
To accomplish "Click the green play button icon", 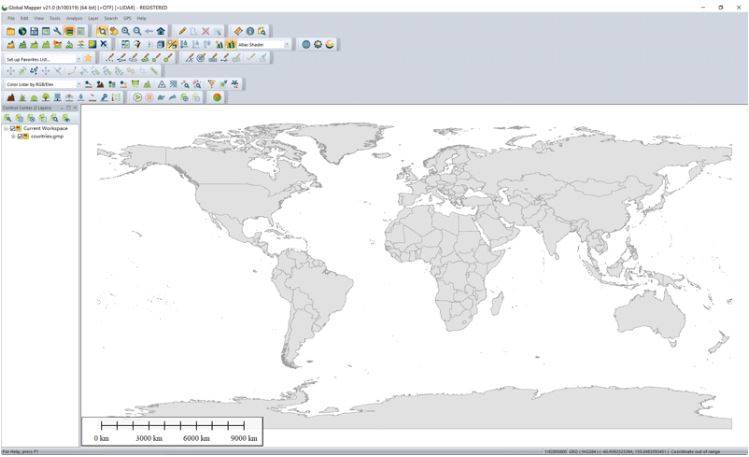I will (138, 97).
